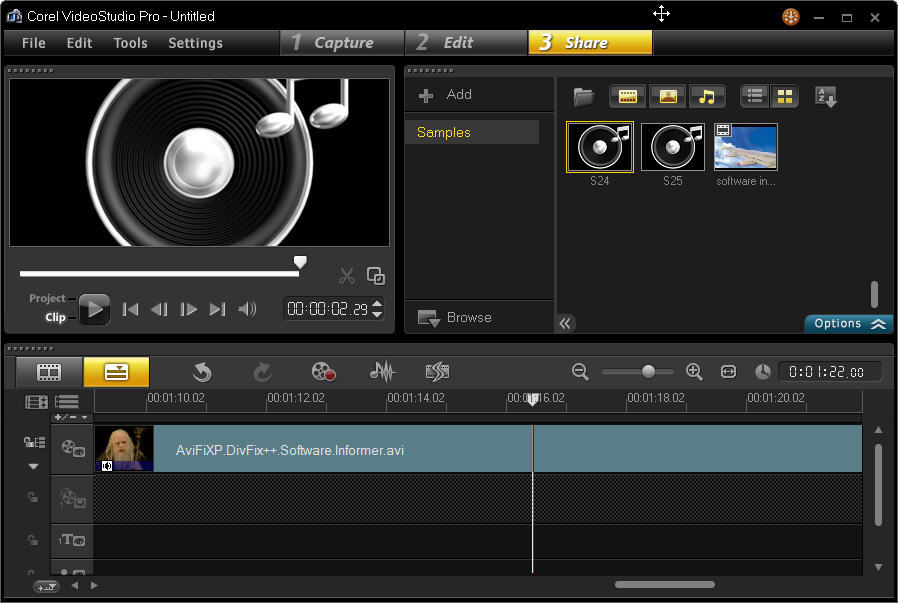Show all visible tracks icon
The image size is (898, 603).
(x=36, y=402)
